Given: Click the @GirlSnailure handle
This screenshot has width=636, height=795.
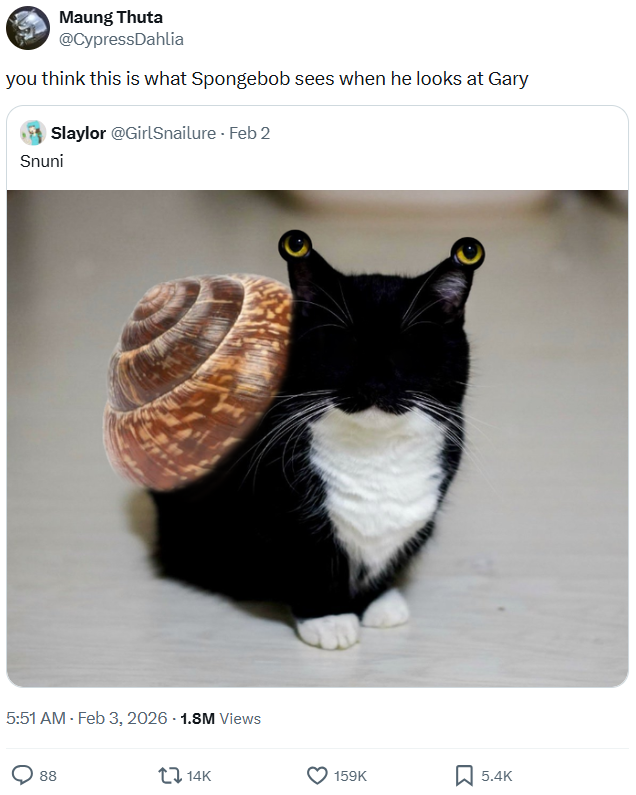Looking at the screenshot, I should (x=163, y=133).
